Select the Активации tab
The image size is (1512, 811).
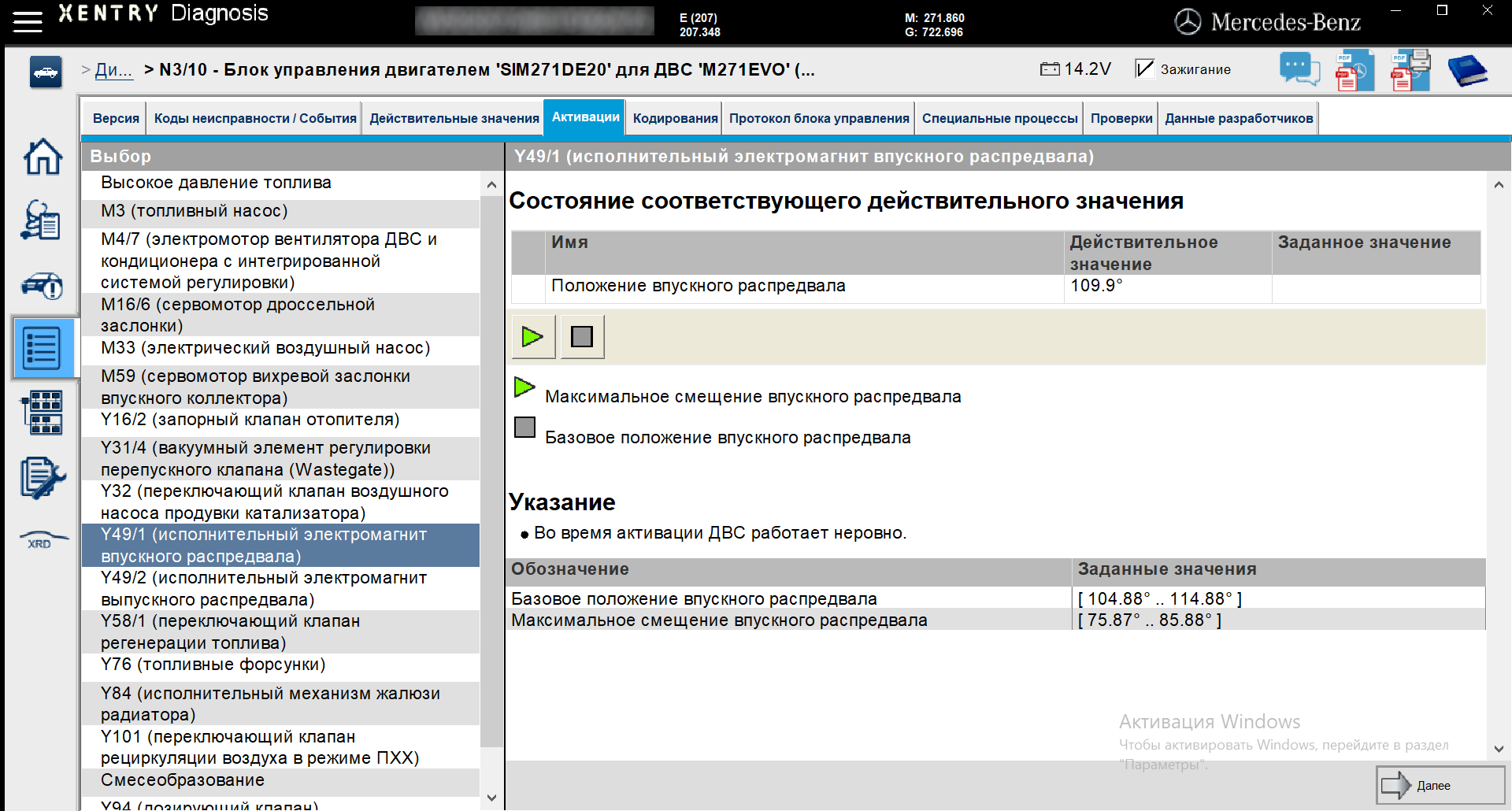point(585,117)
